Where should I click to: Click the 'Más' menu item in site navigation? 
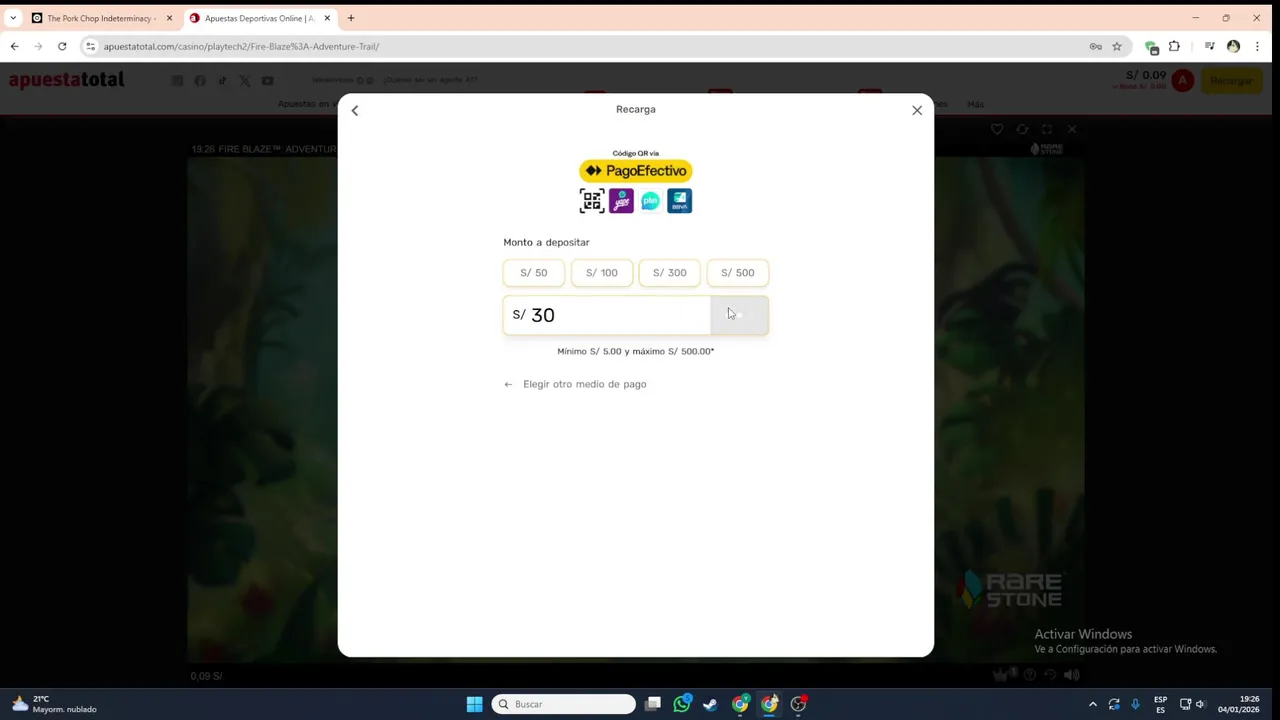coord(975,104)
